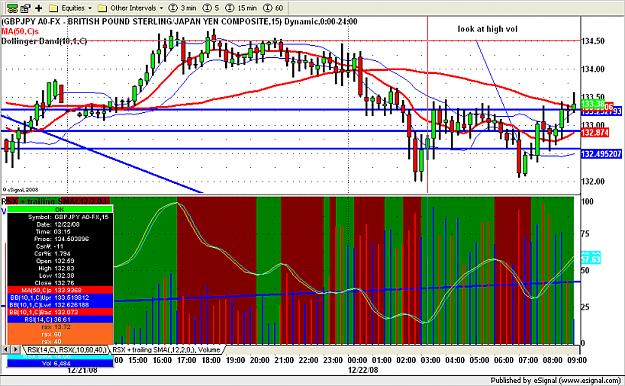
Task: Click the blue RSI(14,C) 36.61 row
Action: [x=60, y=319]
